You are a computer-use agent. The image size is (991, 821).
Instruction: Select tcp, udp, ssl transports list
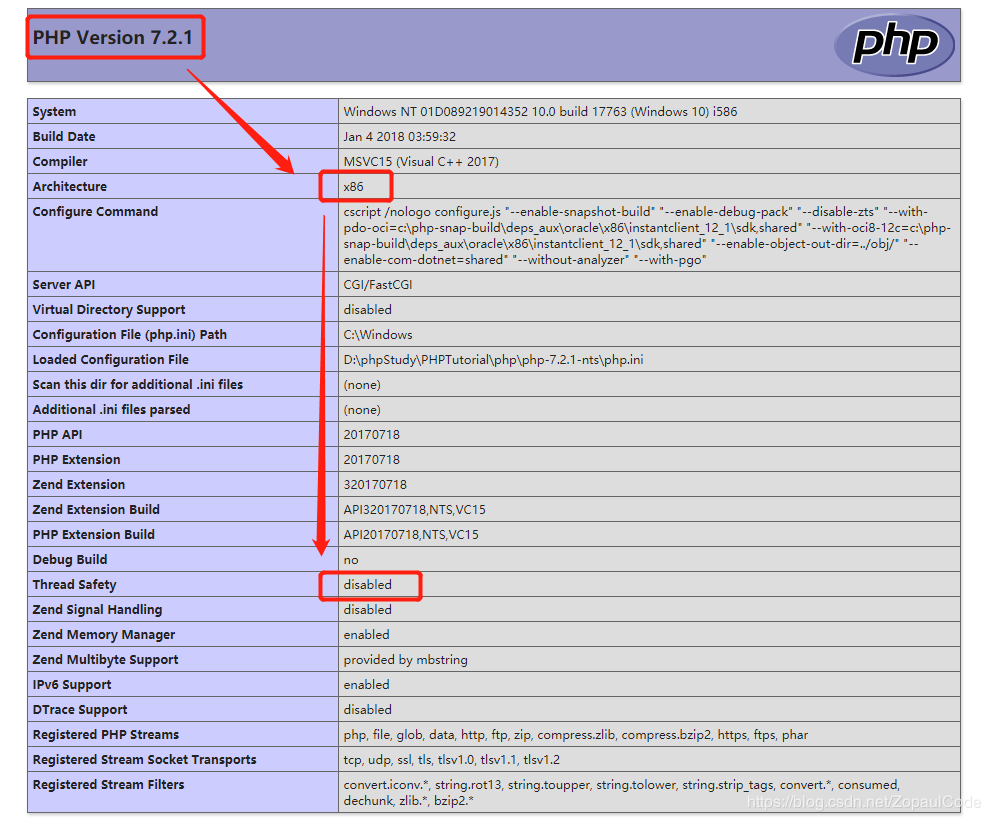pos(452,760)
